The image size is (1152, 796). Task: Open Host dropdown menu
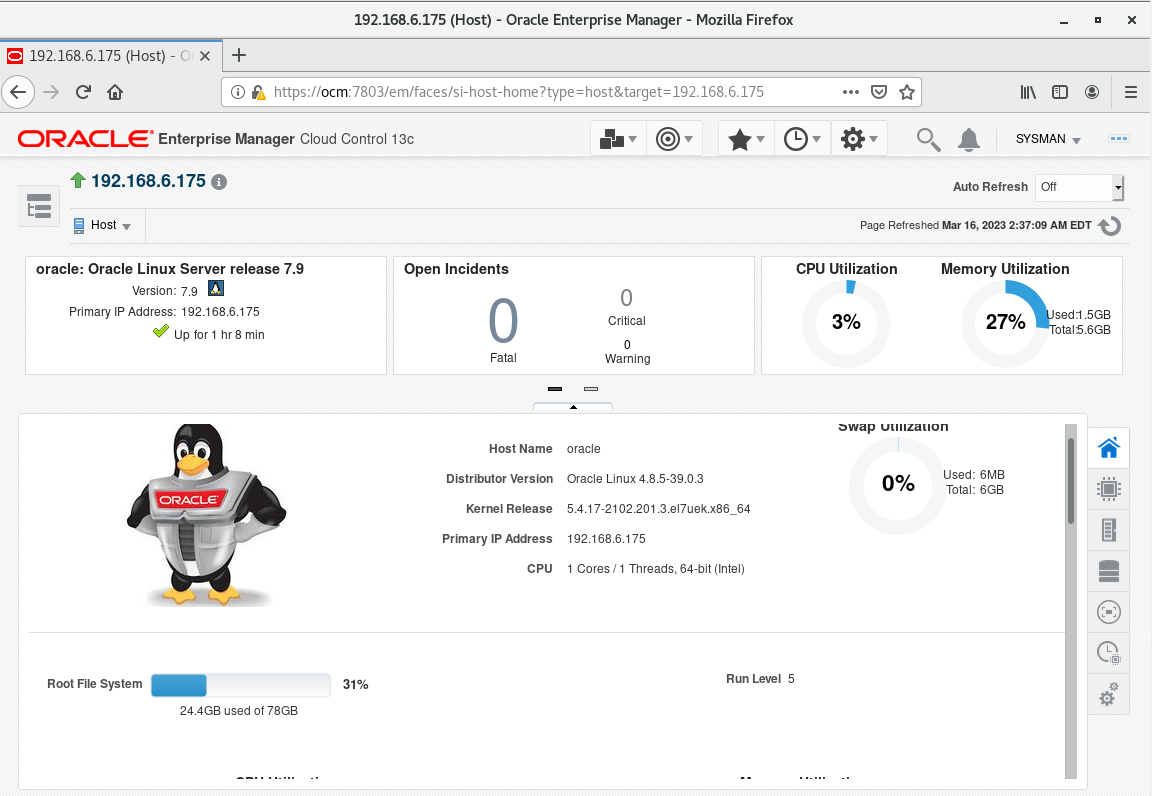[x=102, y=225]
